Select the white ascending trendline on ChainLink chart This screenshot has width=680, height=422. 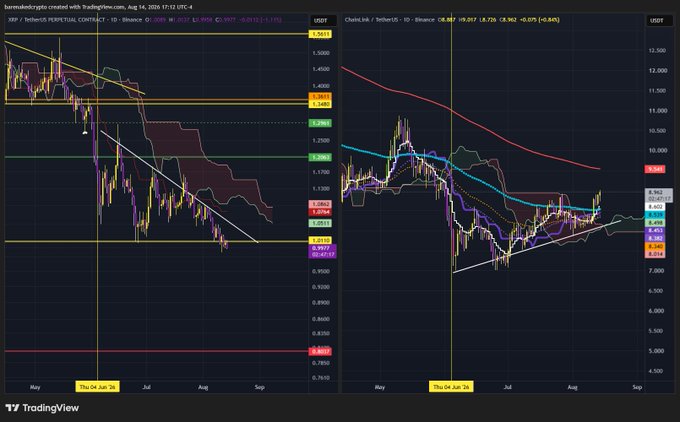click(537, 246)
